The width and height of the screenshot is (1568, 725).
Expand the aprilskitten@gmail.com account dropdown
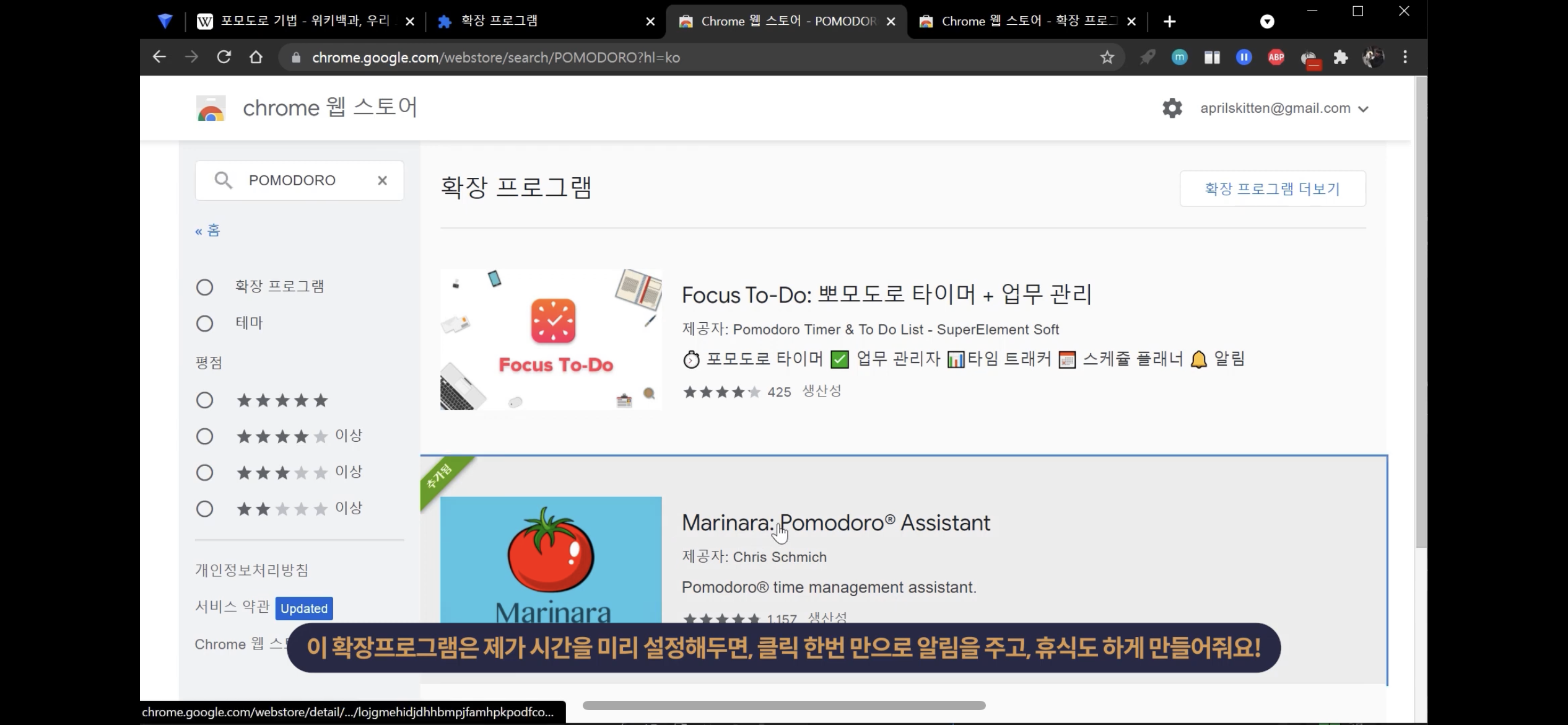(x=1284, y=108)
